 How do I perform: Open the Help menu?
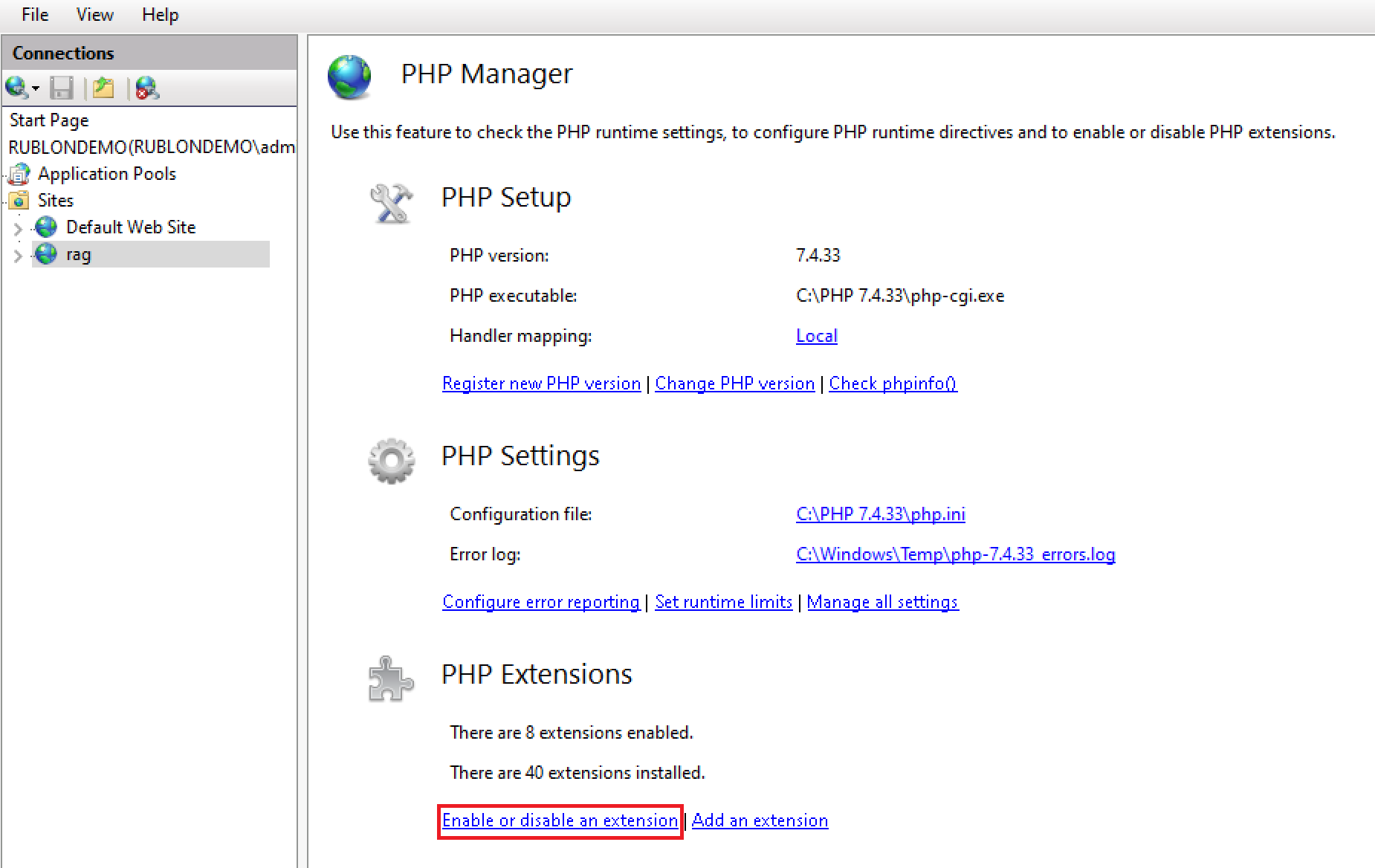[160, 15]
